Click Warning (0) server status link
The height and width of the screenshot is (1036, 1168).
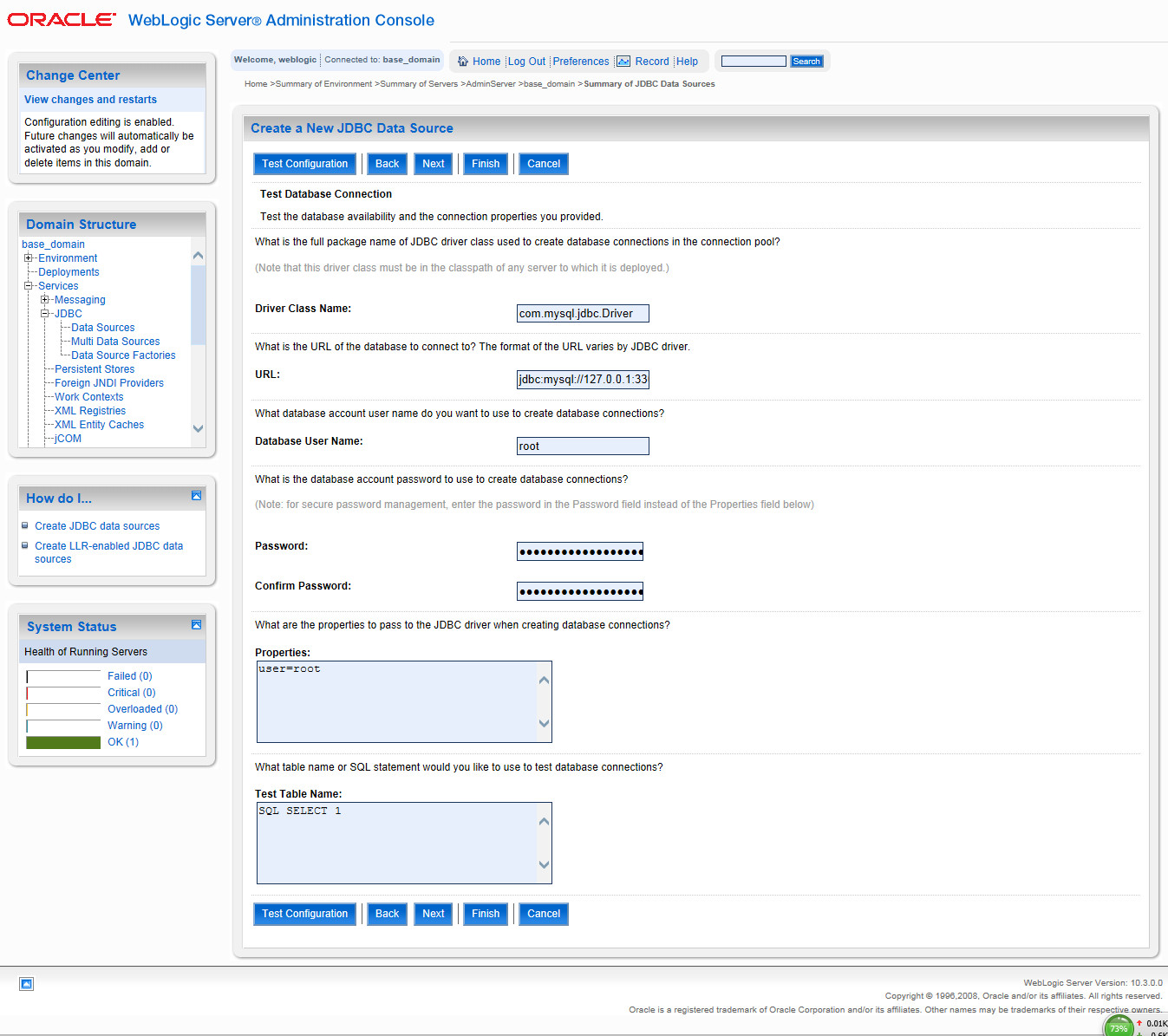(135, 726)
